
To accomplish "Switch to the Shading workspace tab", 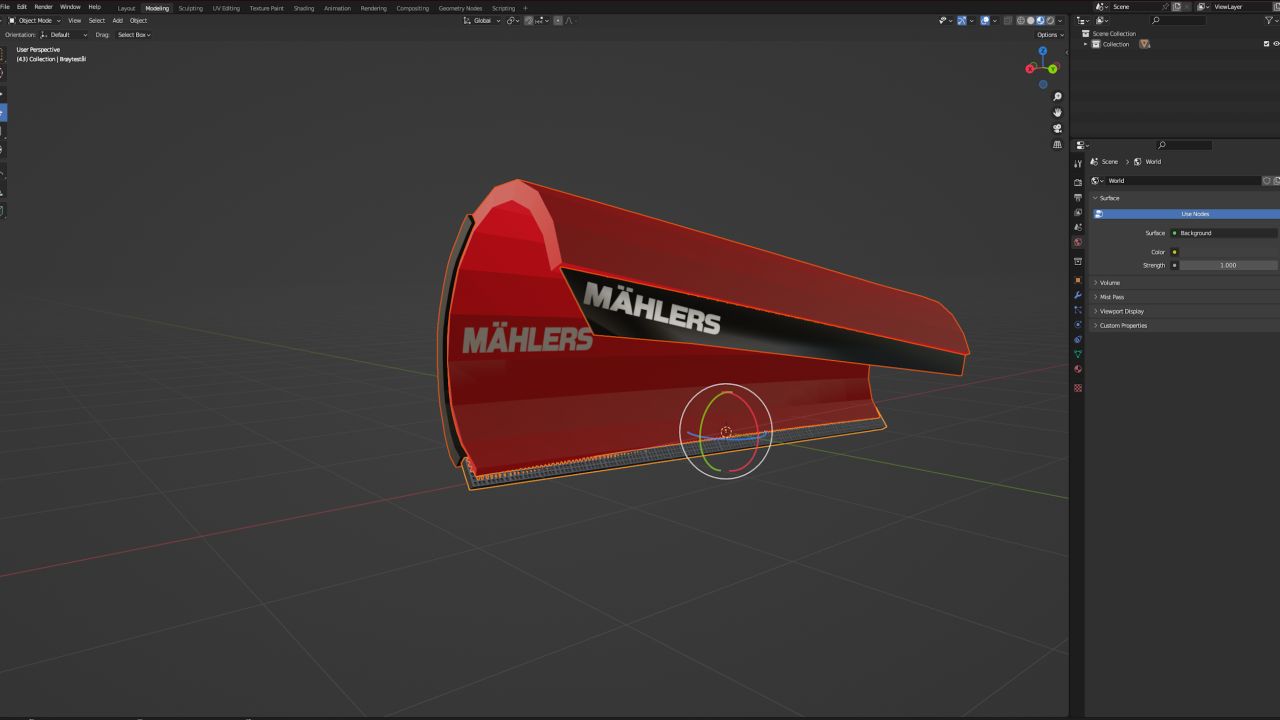I will coord(303,8).
